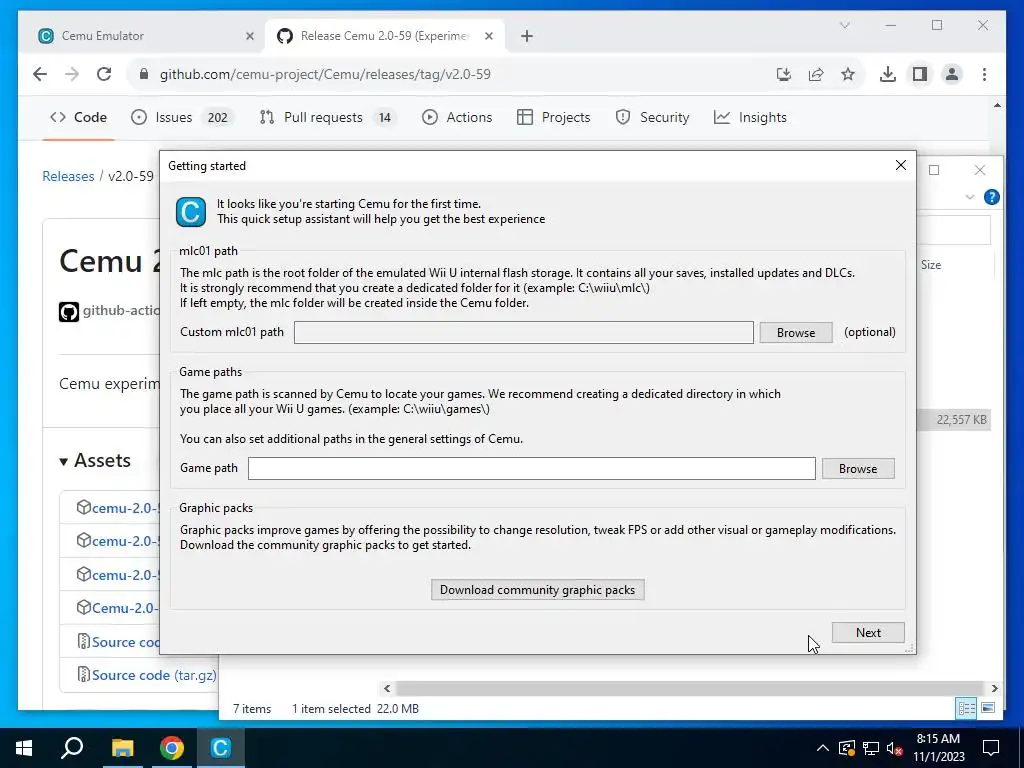Screen dimensions: 1024x768
Task: Open Chrome downloads icon
Action: [888, 74]
